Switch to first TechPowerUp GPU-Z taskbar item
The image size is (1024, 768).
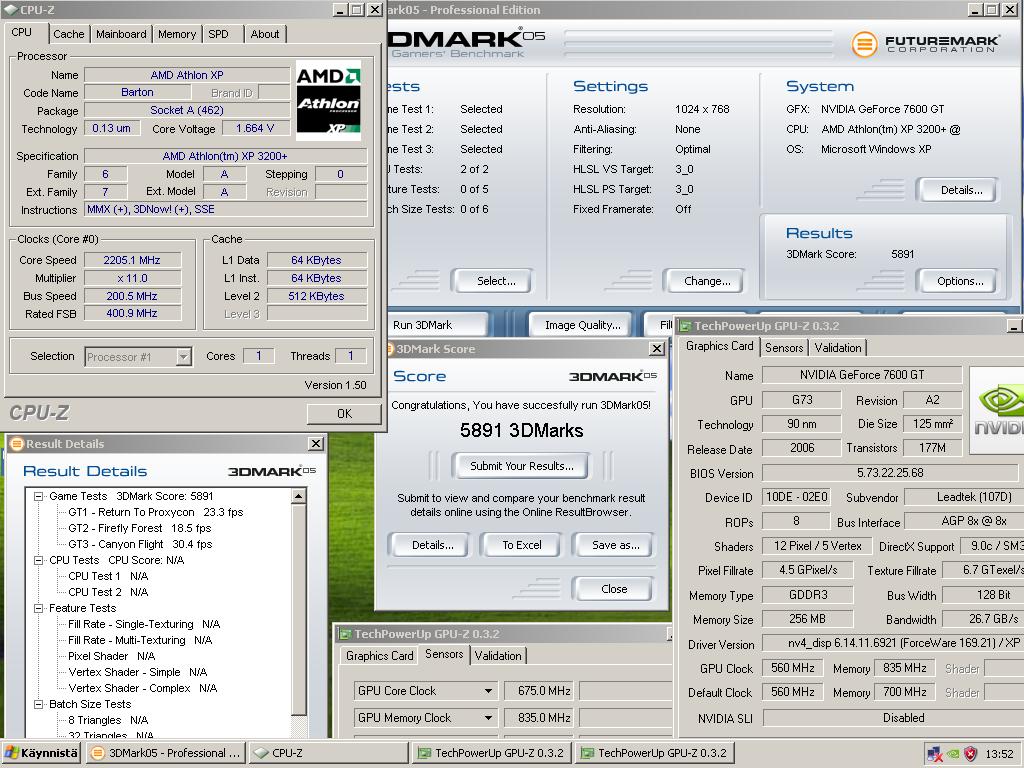click(491, 753)
